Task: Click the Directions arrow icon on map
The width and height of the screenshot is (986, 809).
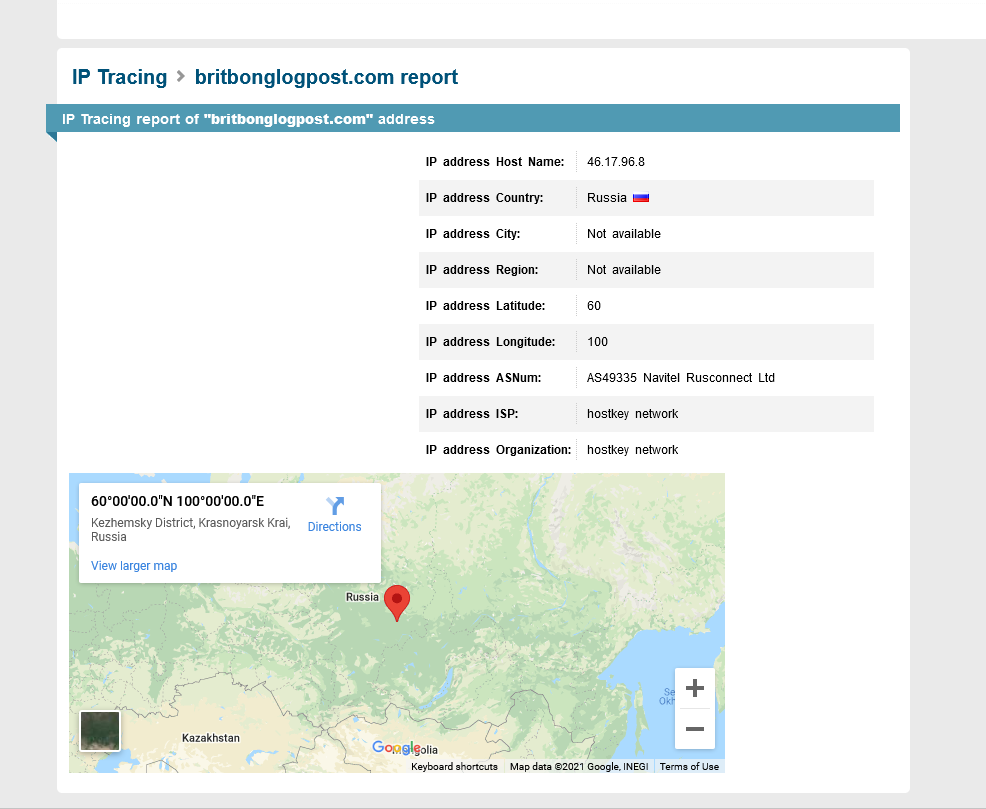Action: tap(335, 506)
